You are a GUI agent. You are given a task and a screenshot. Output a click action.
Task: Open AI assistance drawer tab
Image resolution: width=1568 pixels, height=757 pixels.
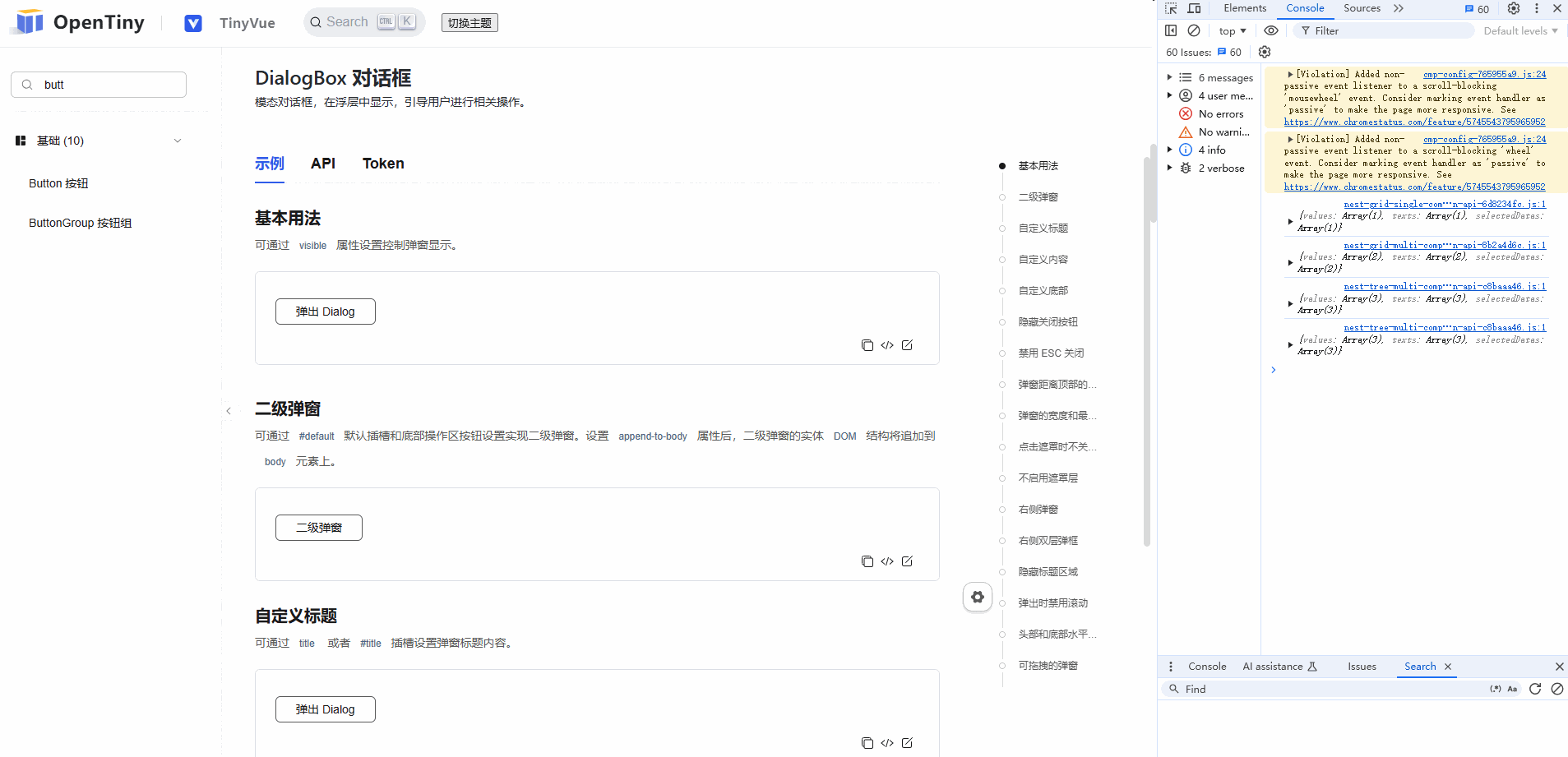pos(1279,667)
